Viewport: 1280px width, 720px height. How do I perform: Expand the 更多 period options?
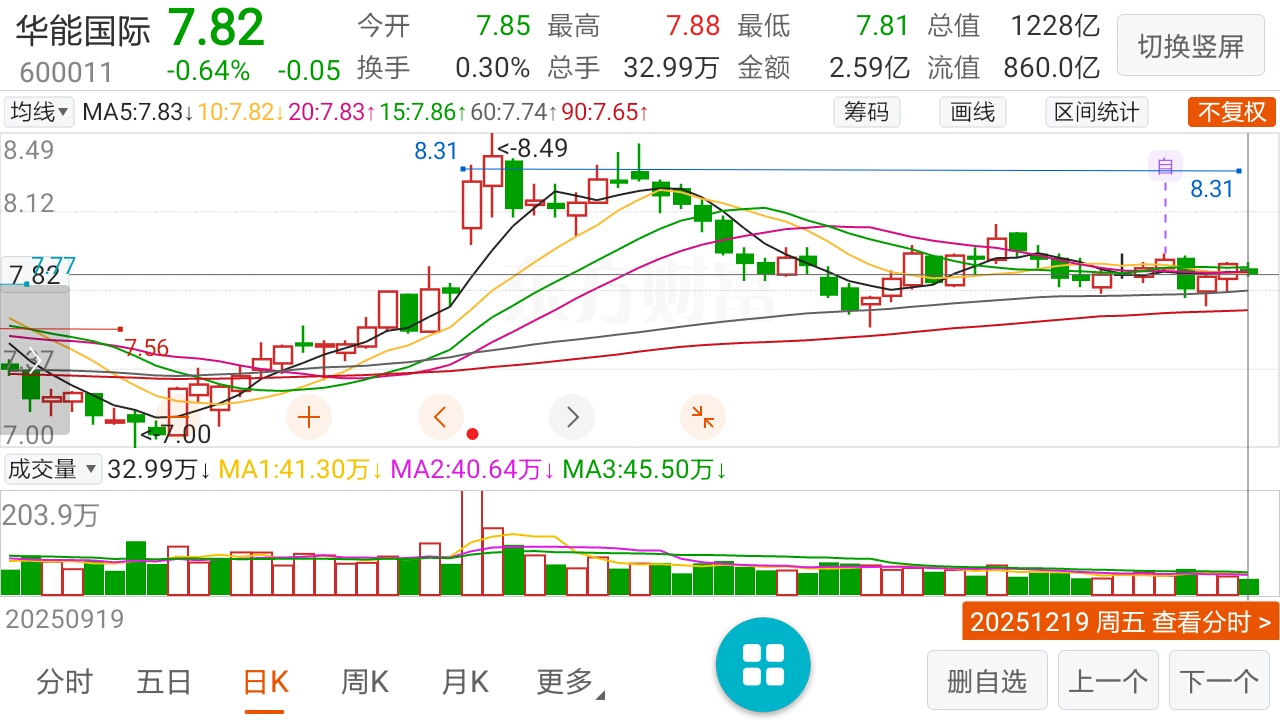click(571, 683)
